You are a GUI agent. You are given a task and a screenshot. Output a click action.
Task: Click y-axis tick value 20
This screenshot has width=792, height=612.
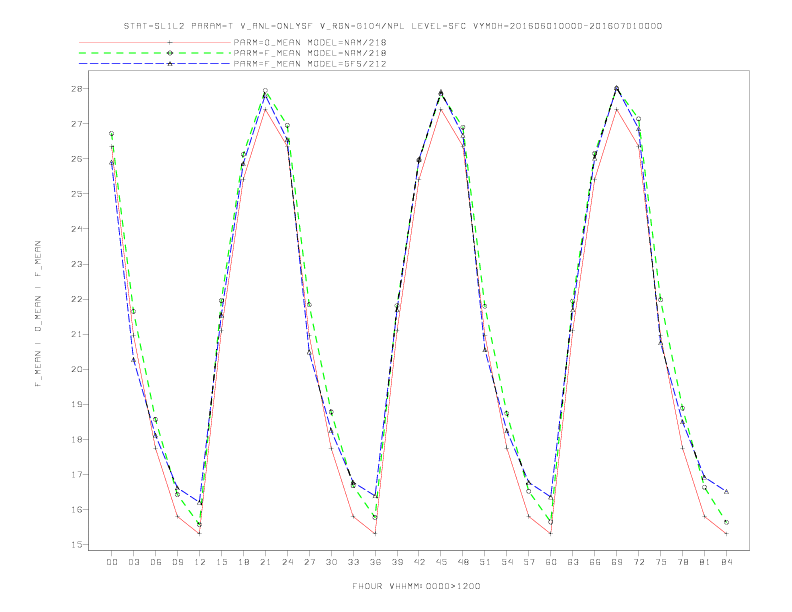(76, 369)
